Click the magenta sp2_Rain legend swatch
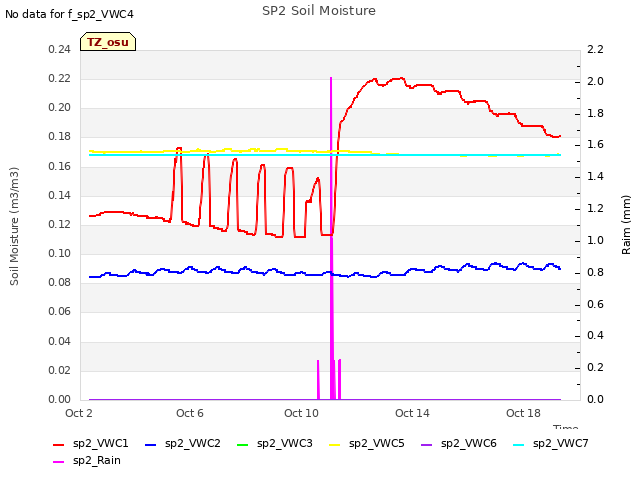 point(59,462)
